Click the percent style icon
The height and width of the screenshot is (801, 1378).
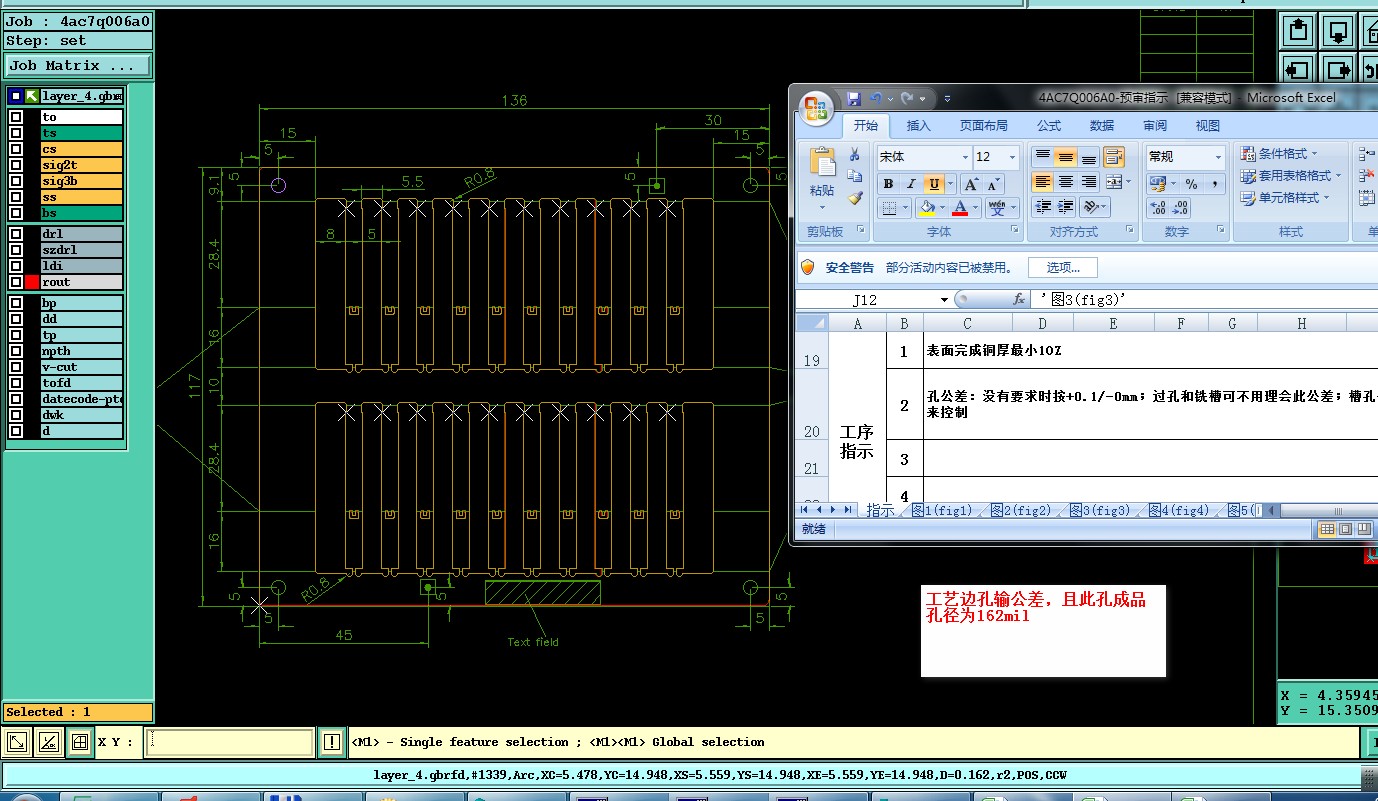pyautogui.click(x=1191, y=184)
